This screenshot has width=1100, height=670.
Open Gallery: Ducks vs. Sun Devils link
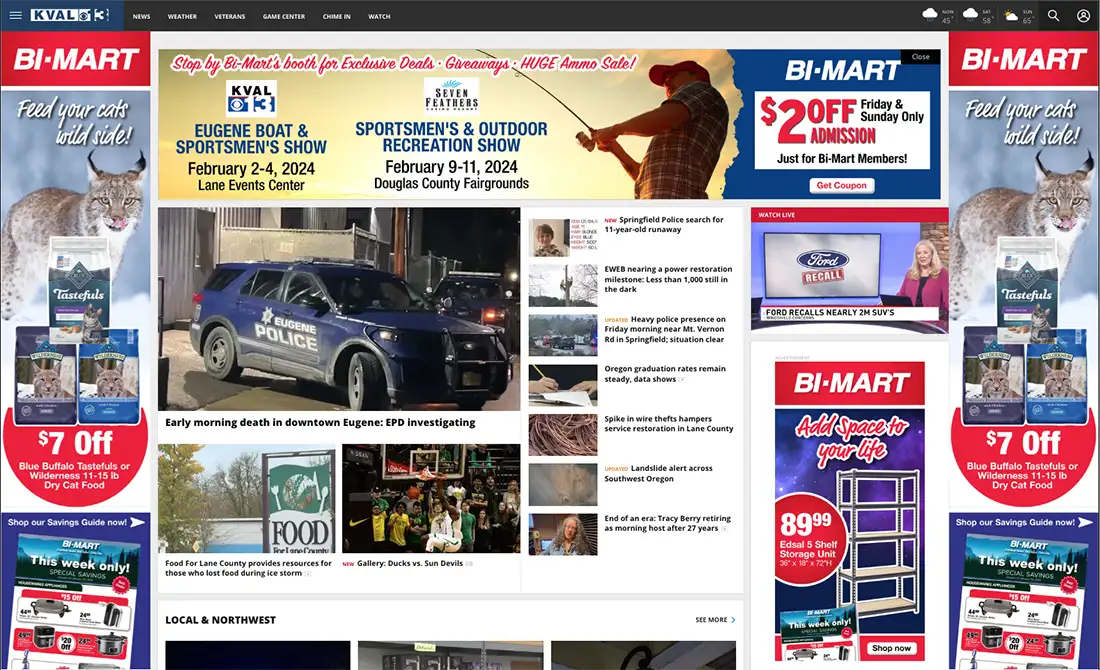410,563
